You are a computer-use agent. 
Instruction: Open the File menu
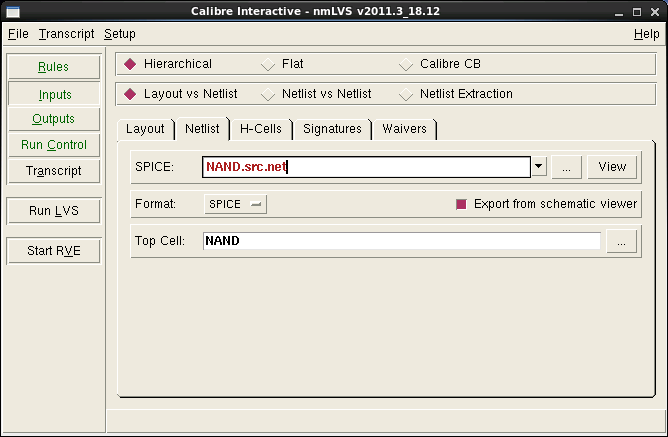[x=18, y=34]
